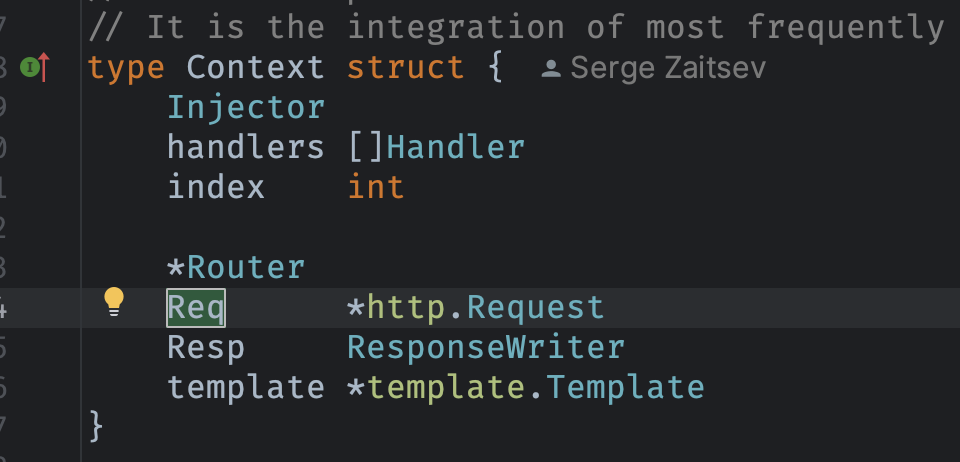Click the green implements gutter icon

tap(29, 66)
